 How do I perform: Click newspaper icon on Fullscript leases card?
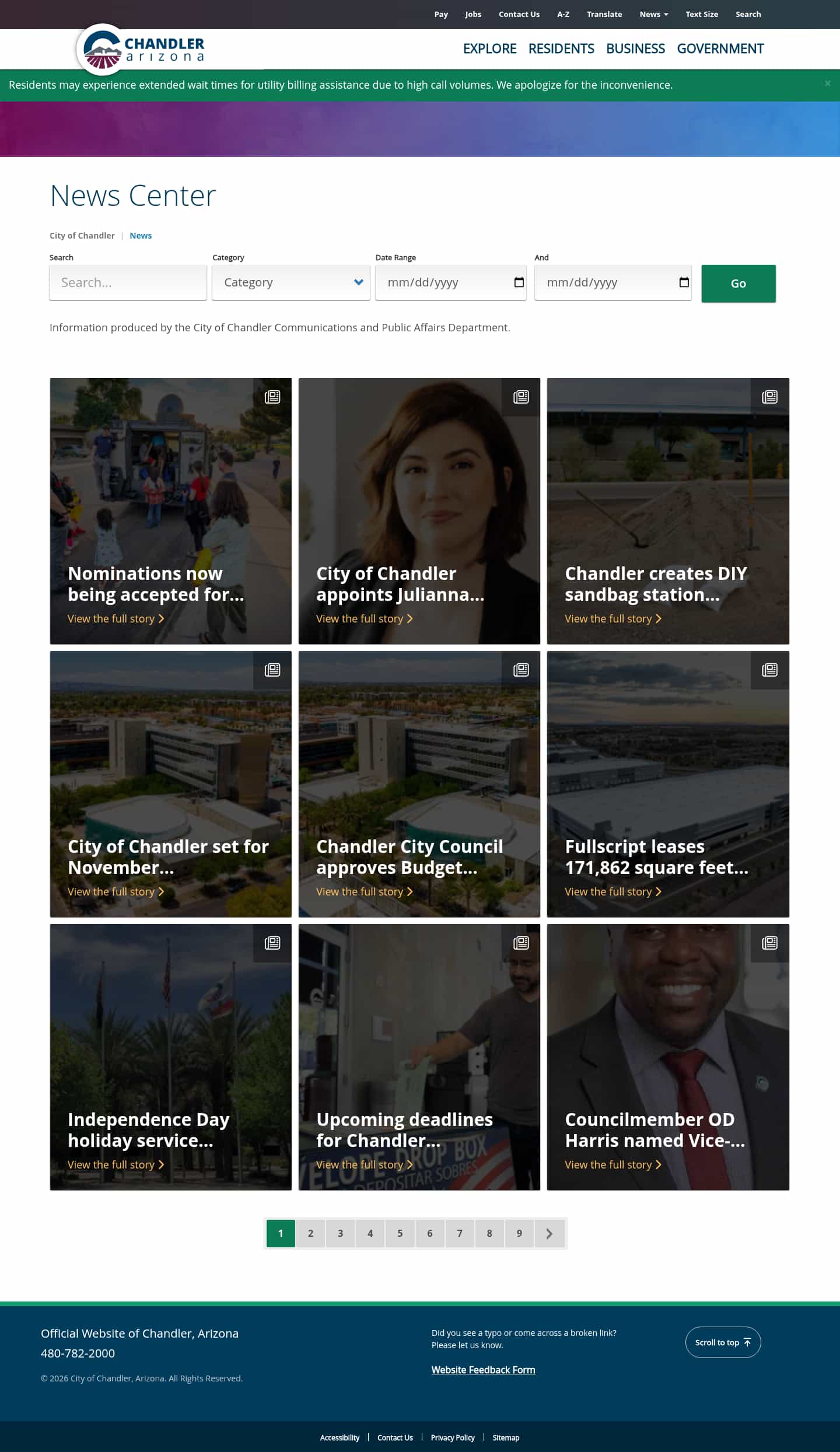coord(769,670)
